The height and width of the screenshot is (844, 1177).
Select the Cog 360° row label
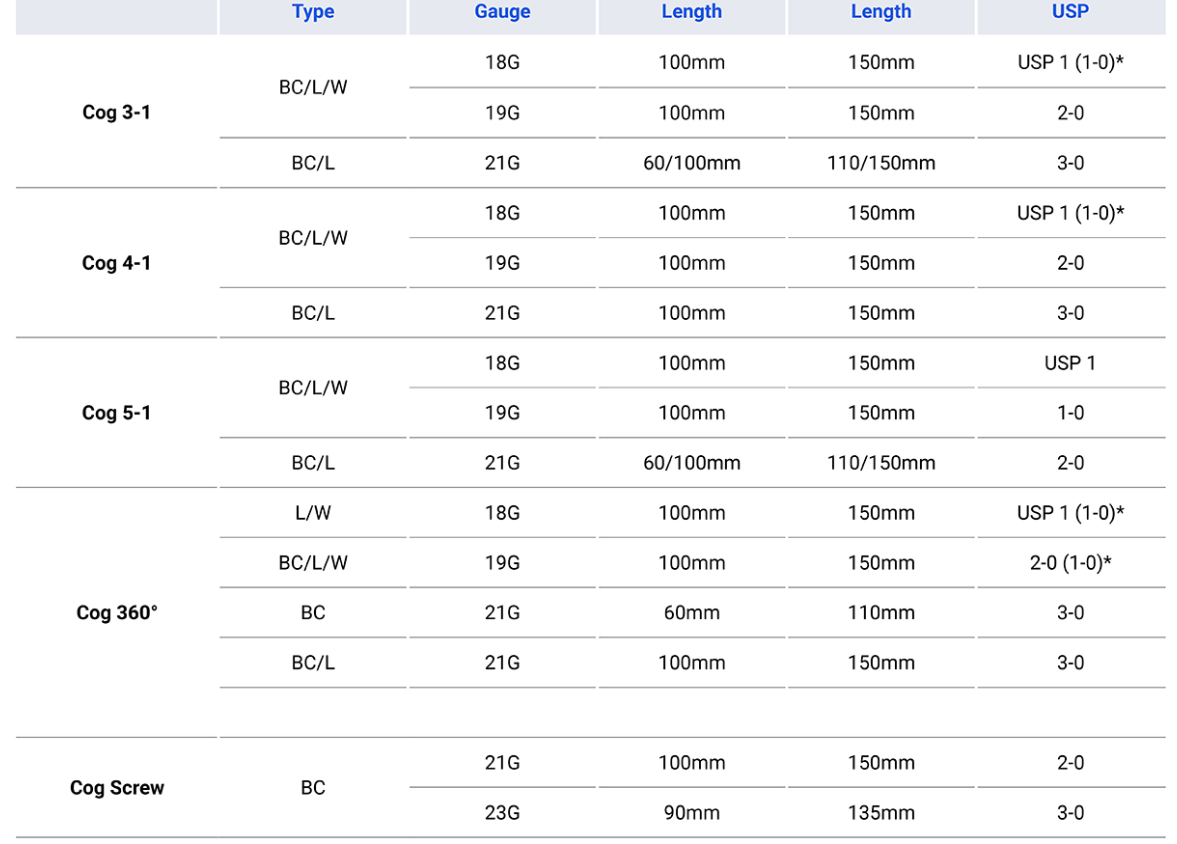pos(116,613)
